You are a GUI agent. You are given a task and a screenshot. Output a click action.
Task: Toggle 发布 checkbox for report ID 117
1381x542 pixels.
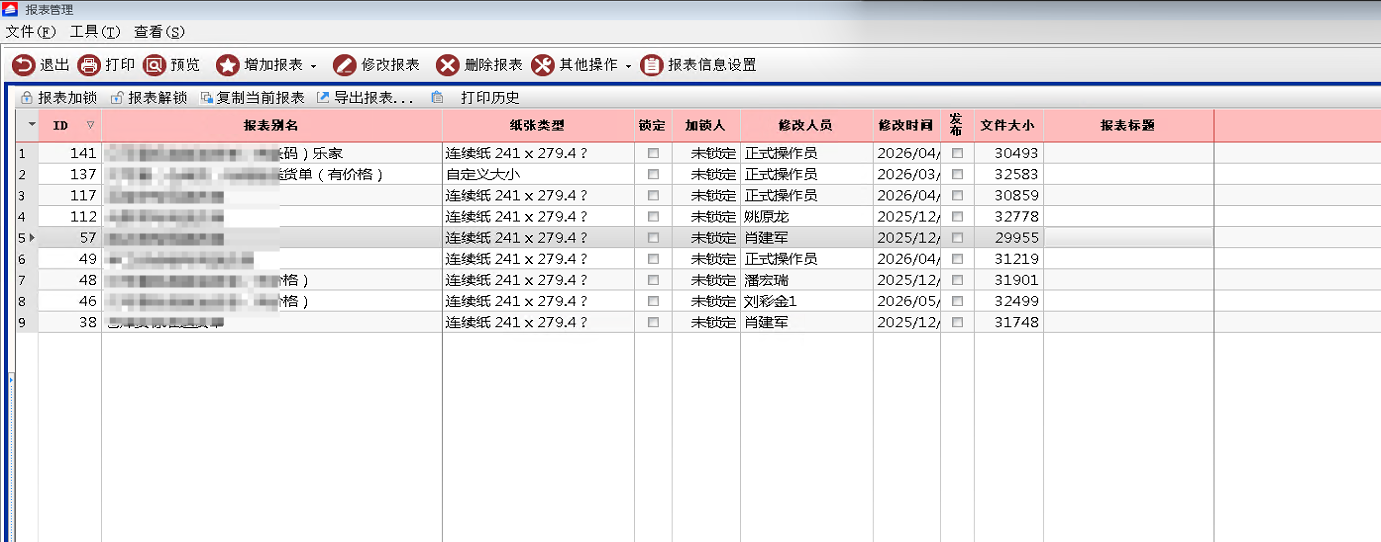point(957,195)
